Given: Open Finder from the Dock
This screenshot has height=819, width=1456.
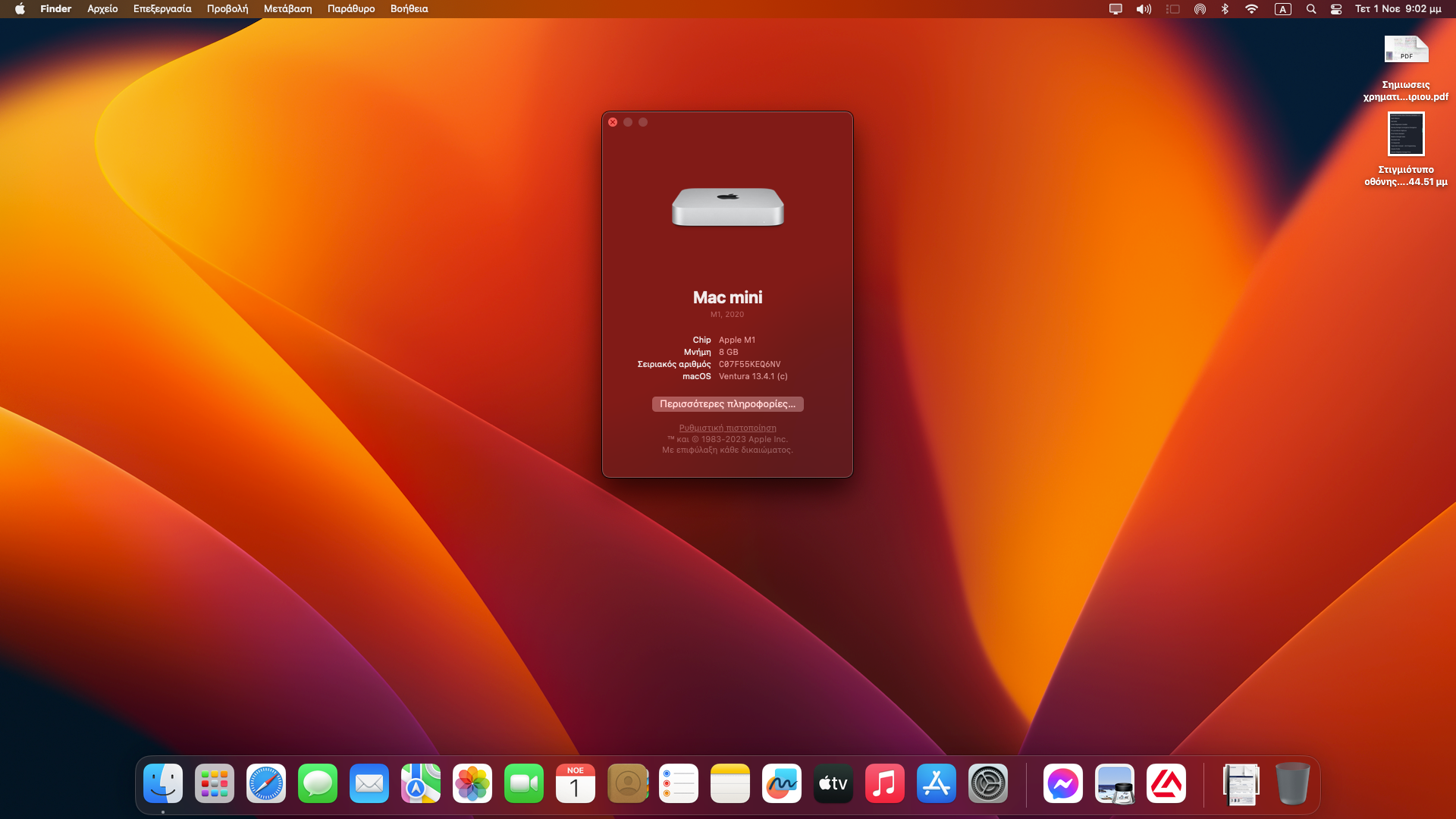Looking at the screenshot, I should click(163, 783).
